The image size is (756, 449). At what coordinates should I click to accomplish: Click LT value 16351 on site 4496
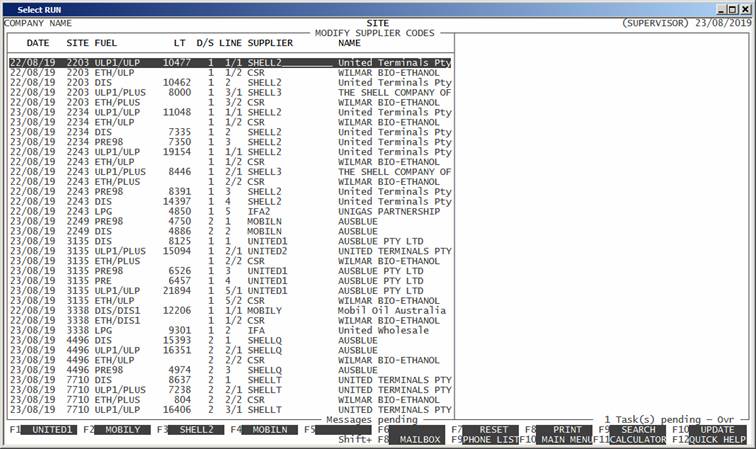[x=176, y=350]
